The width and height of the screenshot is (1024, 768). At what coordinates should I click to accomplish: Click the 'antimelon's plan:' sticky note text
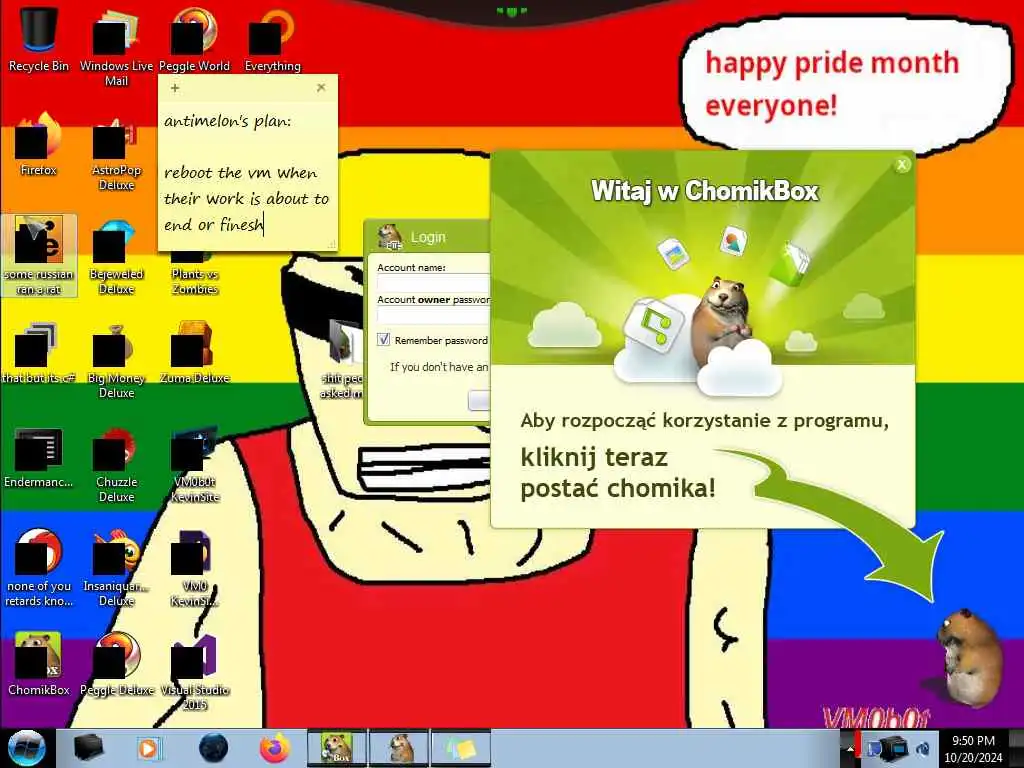[228, 121]
